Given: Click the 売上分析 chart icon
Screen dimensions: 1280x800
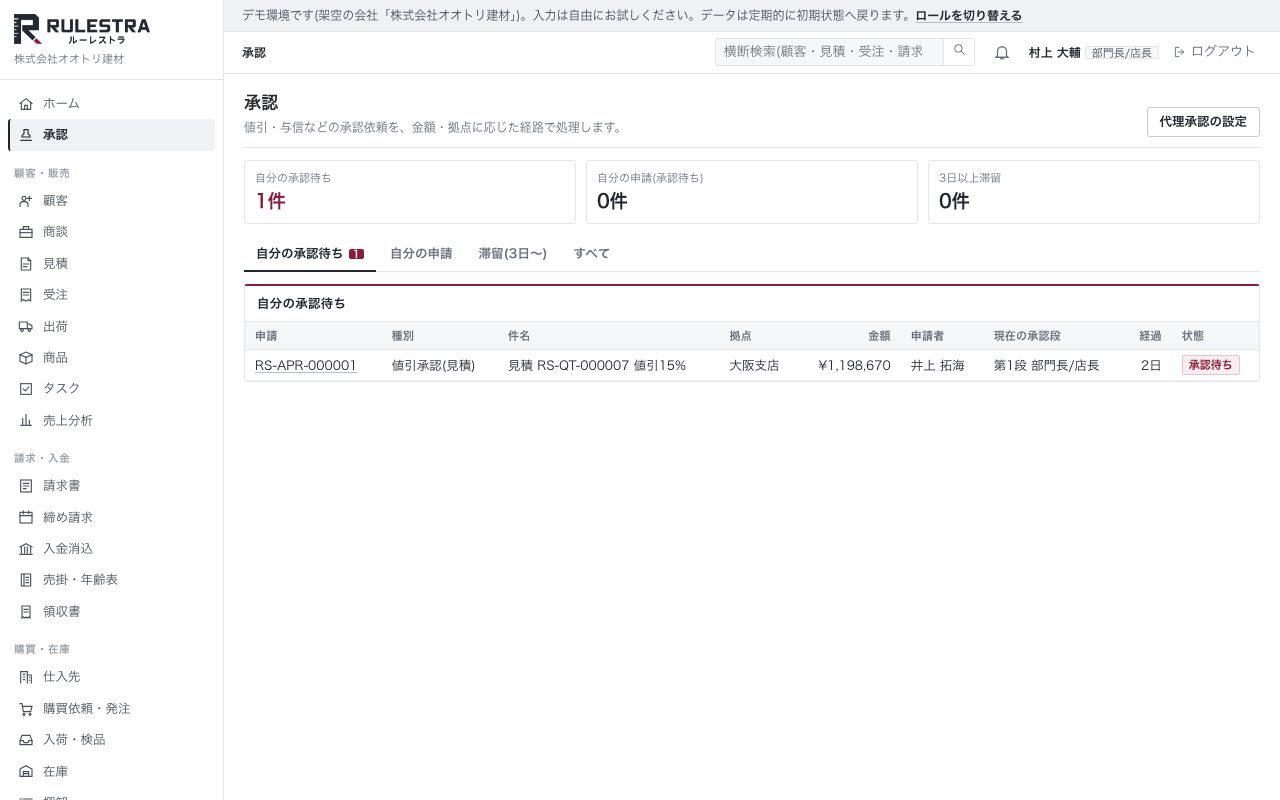Looking at the screenshot, I should (26, 421).
